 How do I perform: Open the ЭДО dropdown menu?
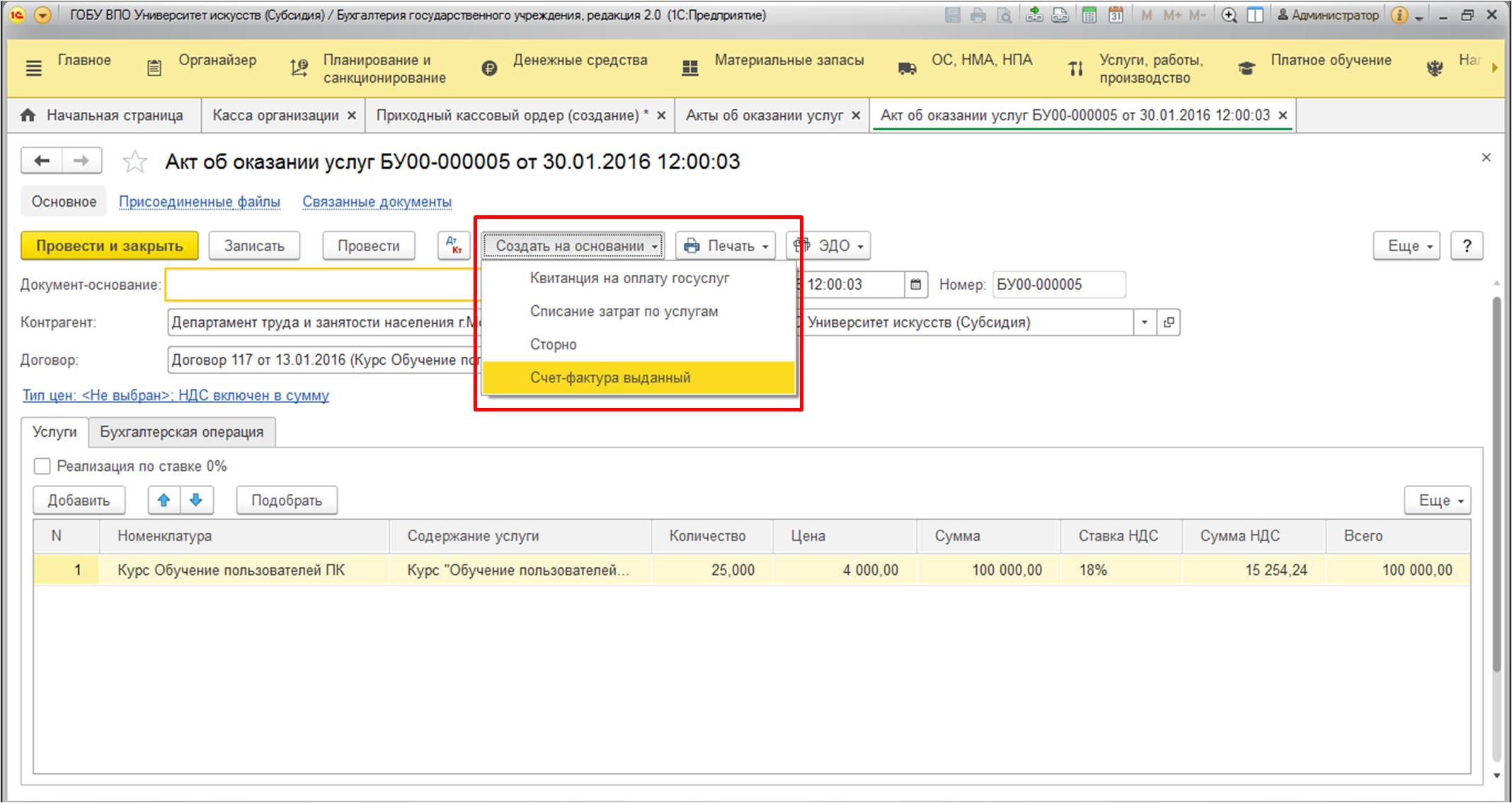(x=828, y=246)
